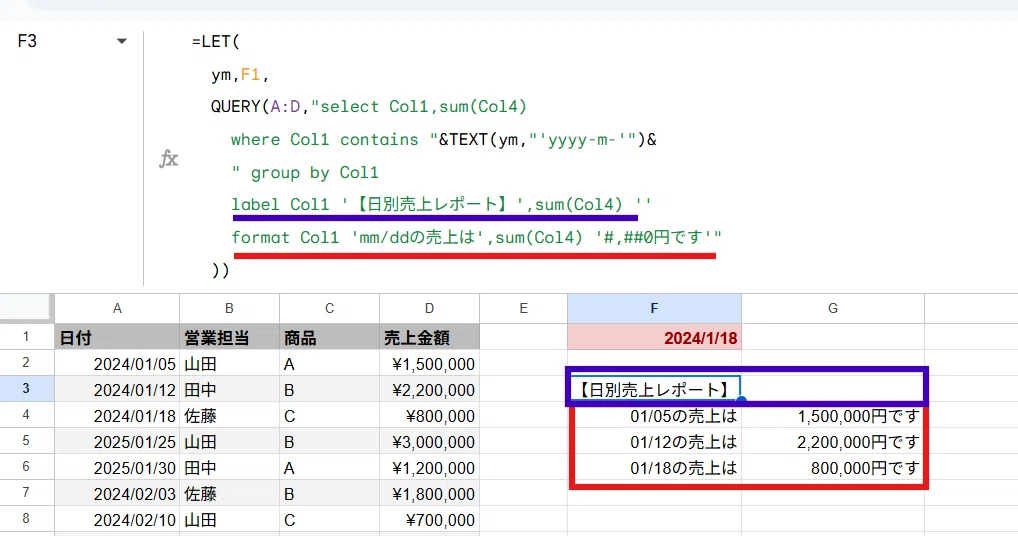Select cell with date 2024/01/12
This screenshot has width=1018, height=536.
(117, 389)
